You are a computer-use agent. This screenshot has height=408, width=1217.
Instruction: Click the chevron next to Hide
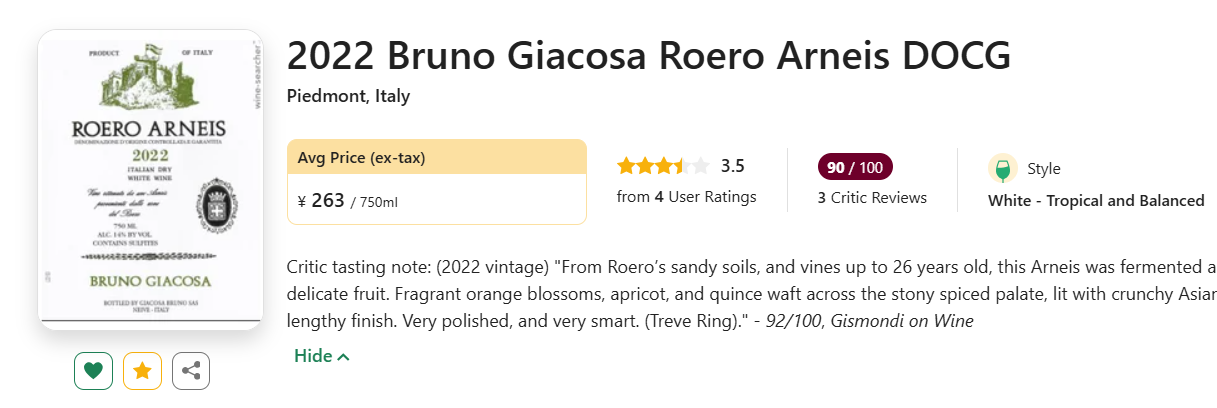[x=343, y=357]
